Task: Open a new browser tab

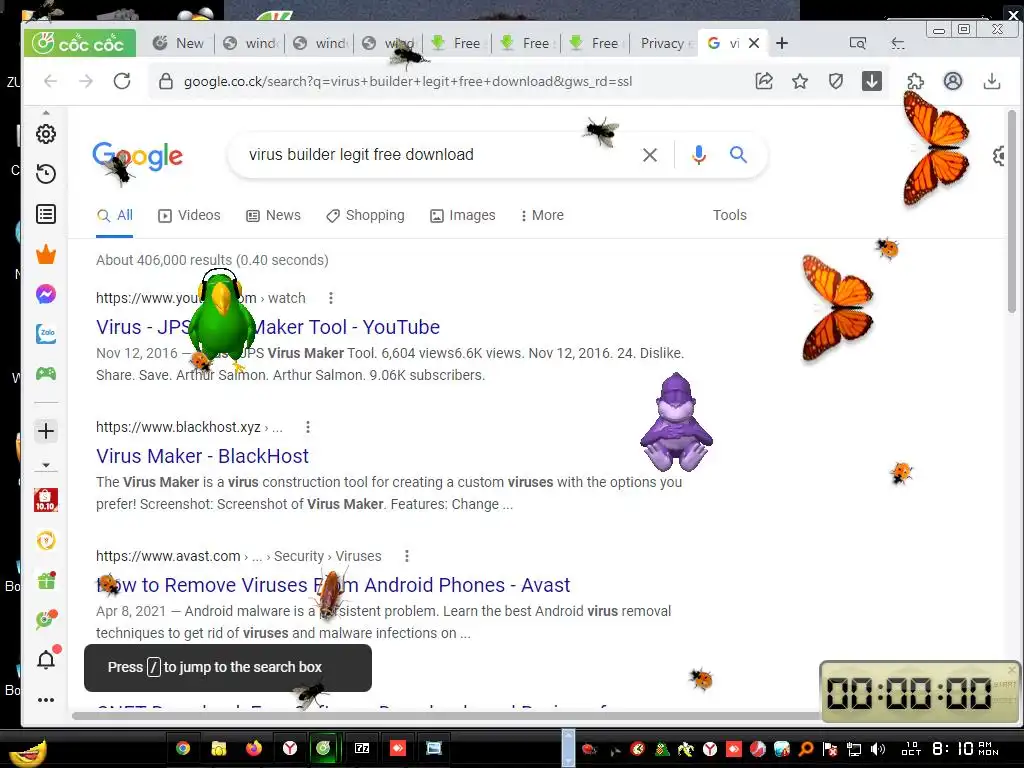Action: pos(782,43)
